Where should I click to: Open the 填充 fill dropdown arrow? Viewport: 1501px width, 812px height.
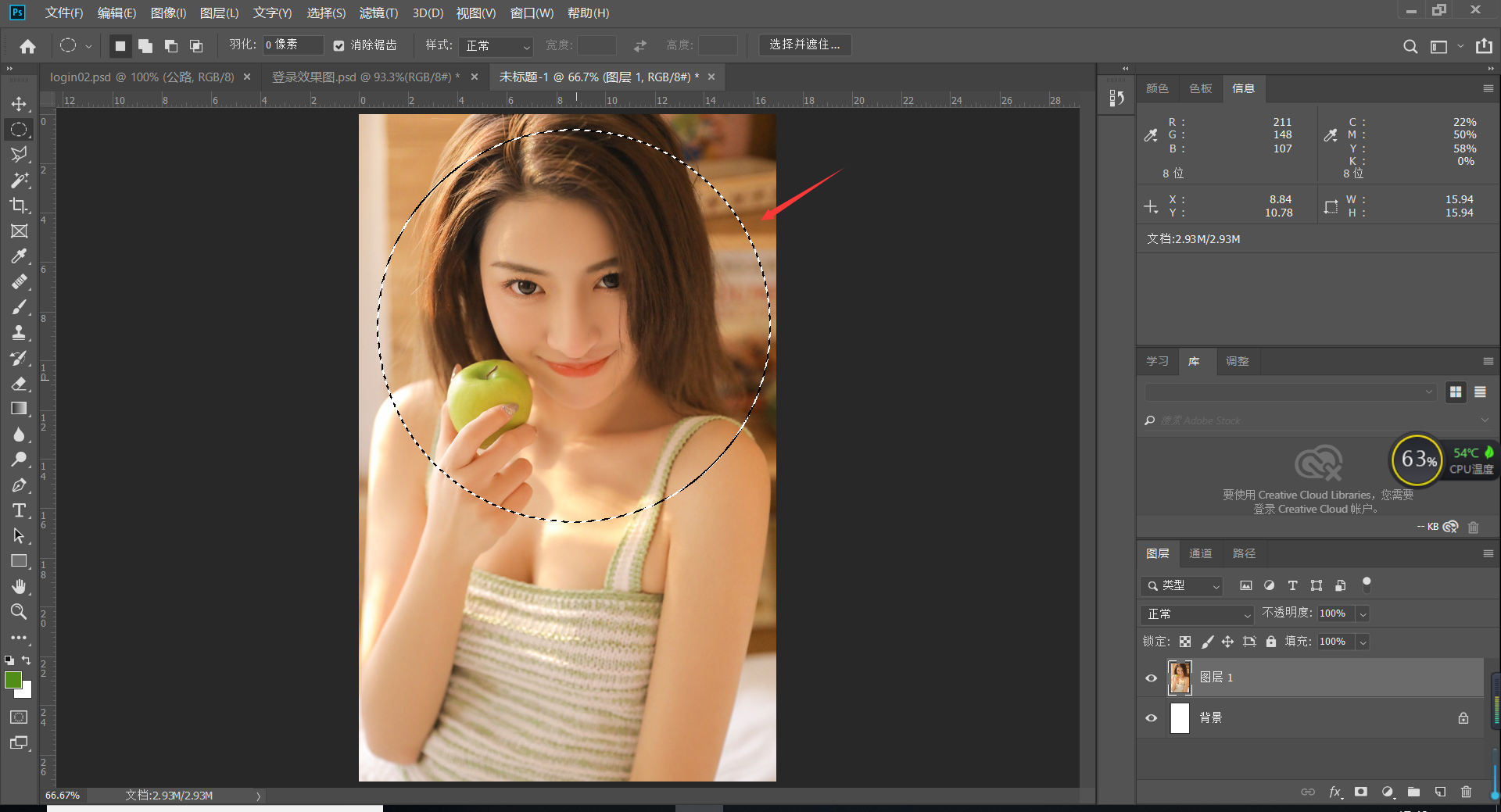(x=1363, y=642)
